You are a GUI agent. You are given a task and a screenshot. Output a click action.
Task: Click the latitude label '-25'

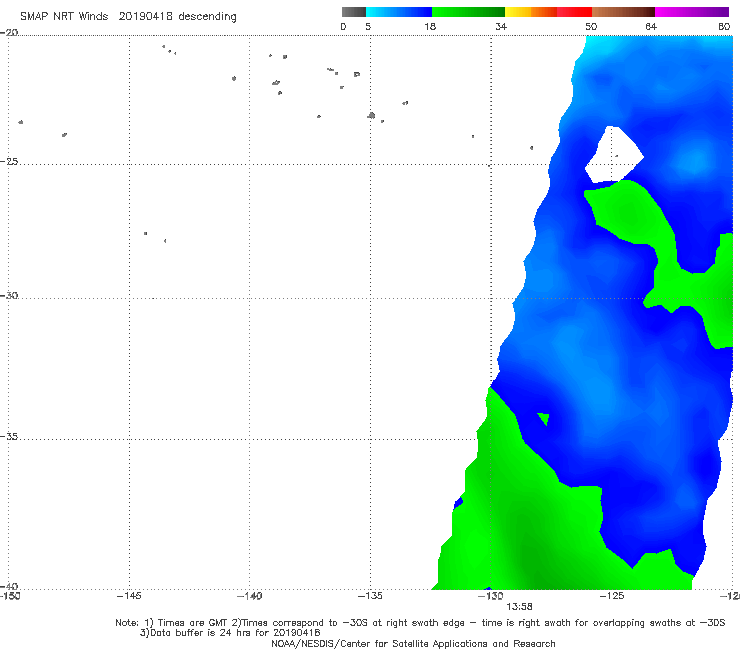[x=9, y=161]
